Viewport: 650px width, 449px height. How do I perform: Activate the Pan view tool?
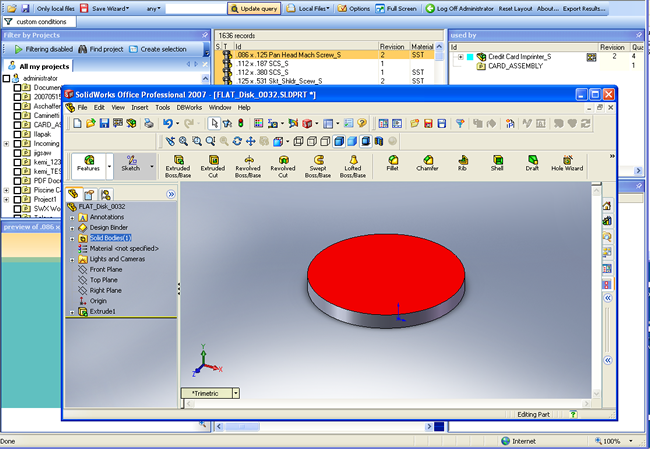[250, 141]
